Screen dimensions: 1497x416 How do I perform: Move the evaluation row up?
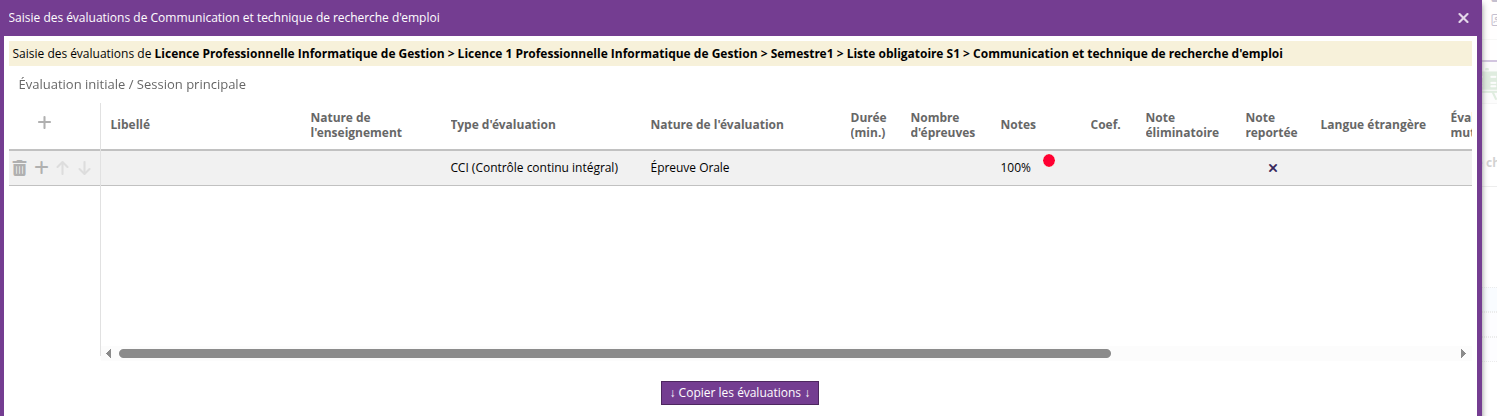pyautogui.click(x=62, y=168)
